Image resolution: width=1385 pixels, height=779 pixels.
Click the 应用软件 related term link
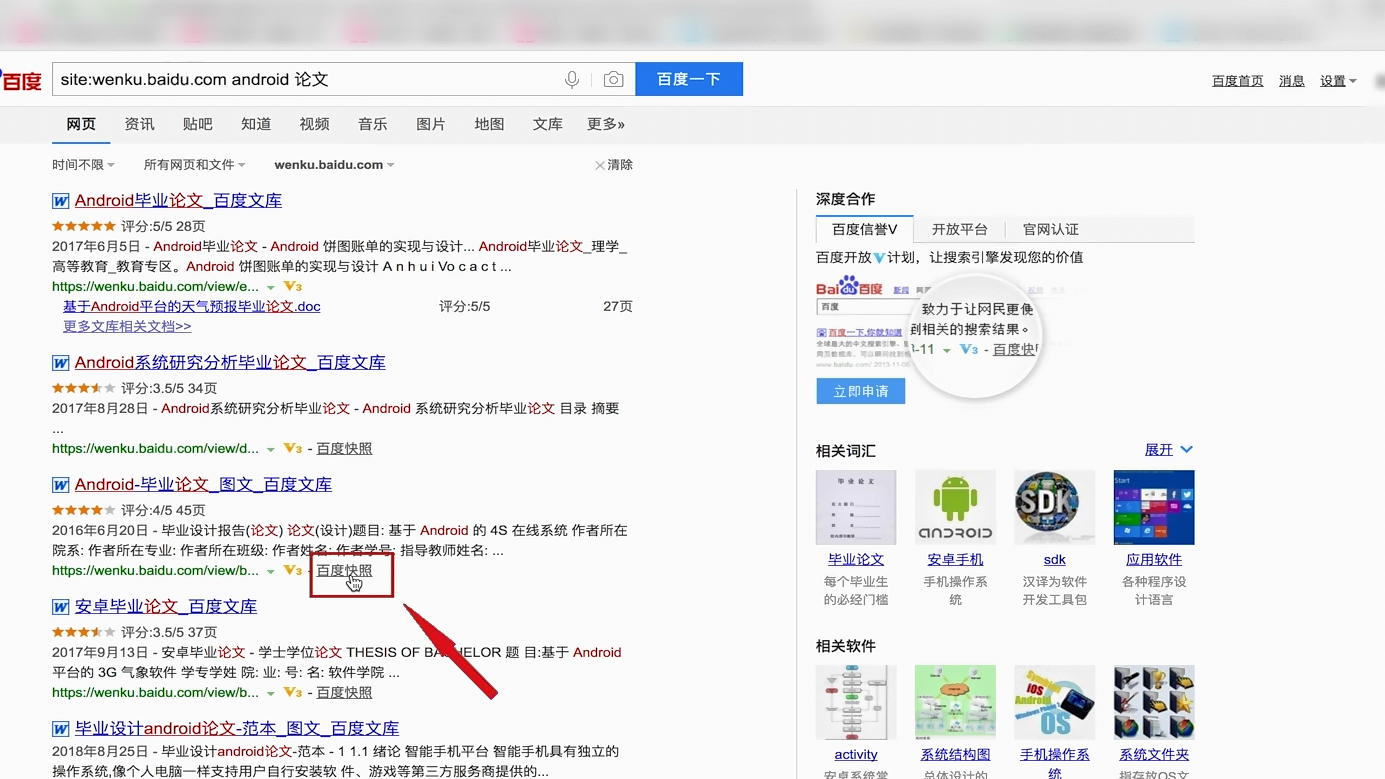[1154, 560]
